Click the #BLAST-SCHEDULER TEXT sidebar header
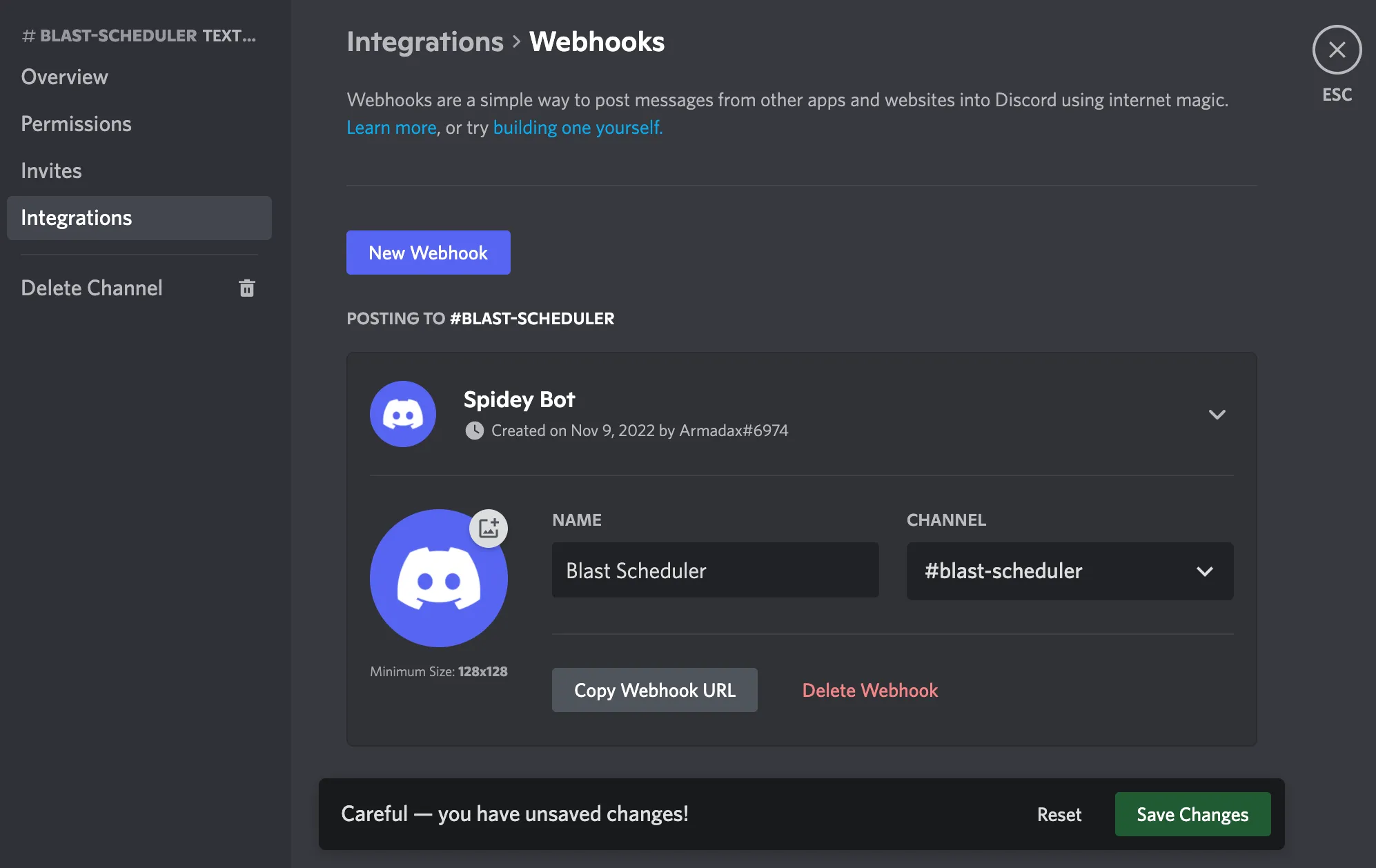This screenshot has height=868, width=1376. pos(139,36)
